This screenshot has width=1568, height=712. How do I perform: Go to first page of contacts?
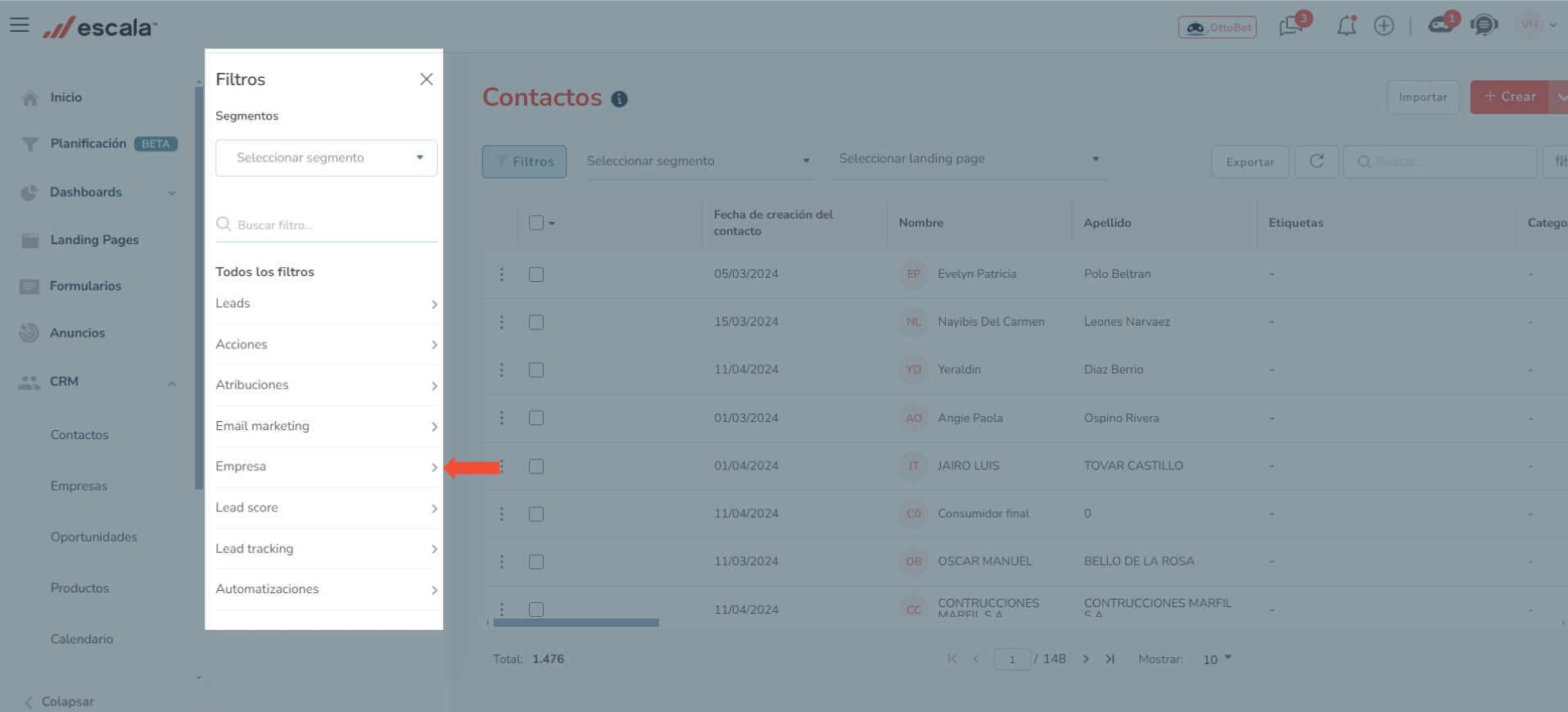[x=952, y=659]
